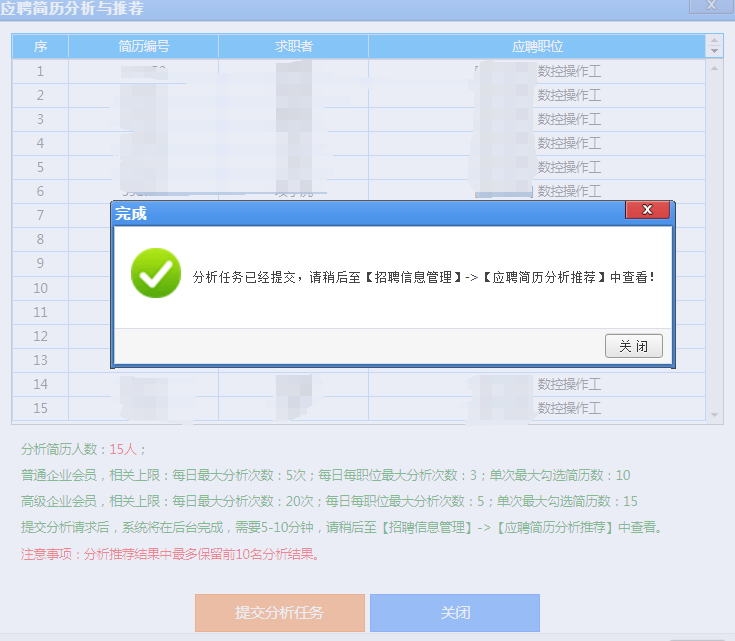Click the dialog message text about 招聘信息管理
735x641 pixels.
click(x=423, y=275)
